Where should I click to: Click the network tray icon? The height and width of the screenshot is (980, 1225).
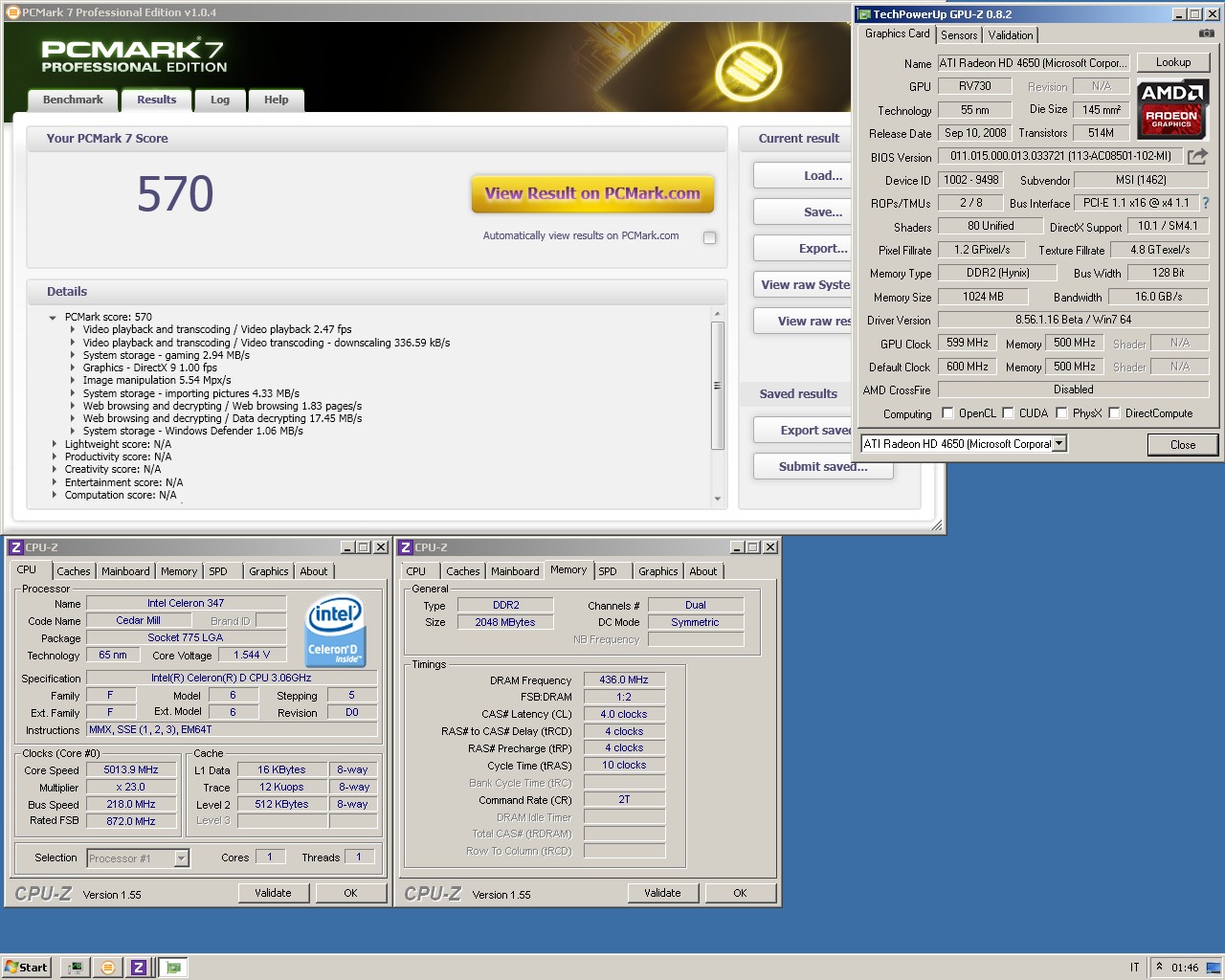[x=1212, y=967]
